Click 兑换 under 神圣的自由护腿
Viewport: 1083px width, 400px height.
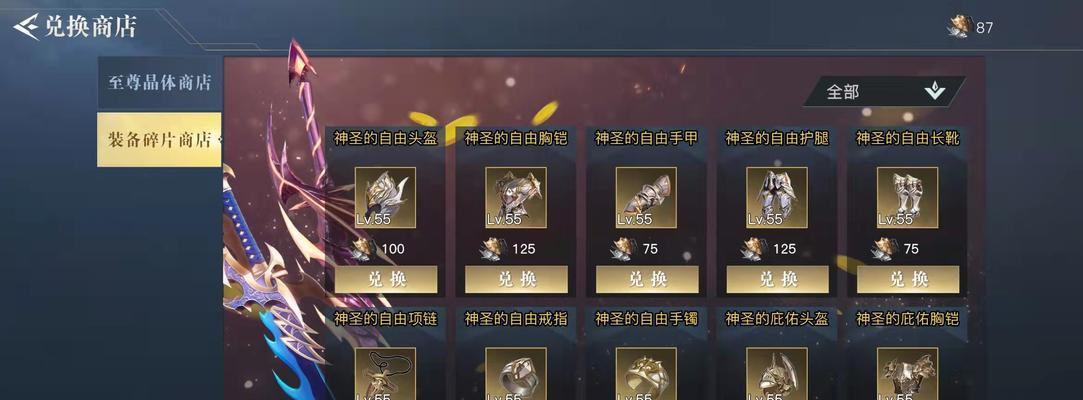pyautogui.click(x=778, y=279)
